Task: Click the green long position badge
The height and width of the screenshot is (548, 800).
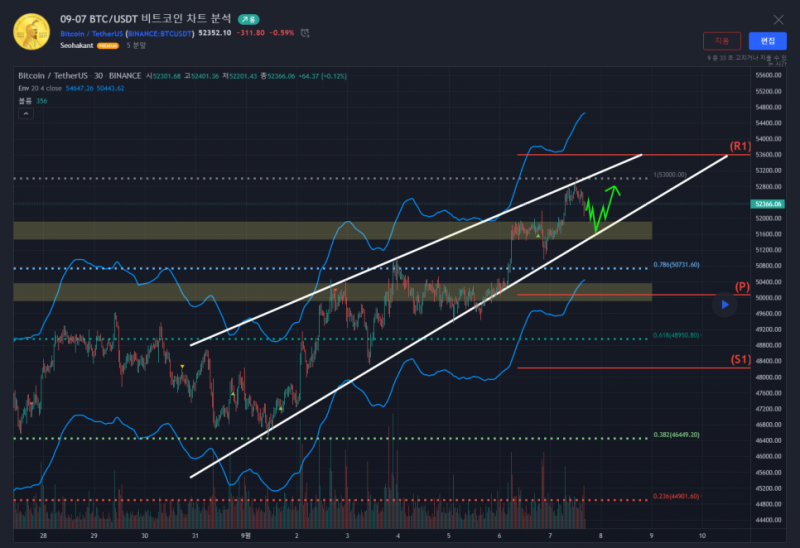Action: (x=249, y=19)
